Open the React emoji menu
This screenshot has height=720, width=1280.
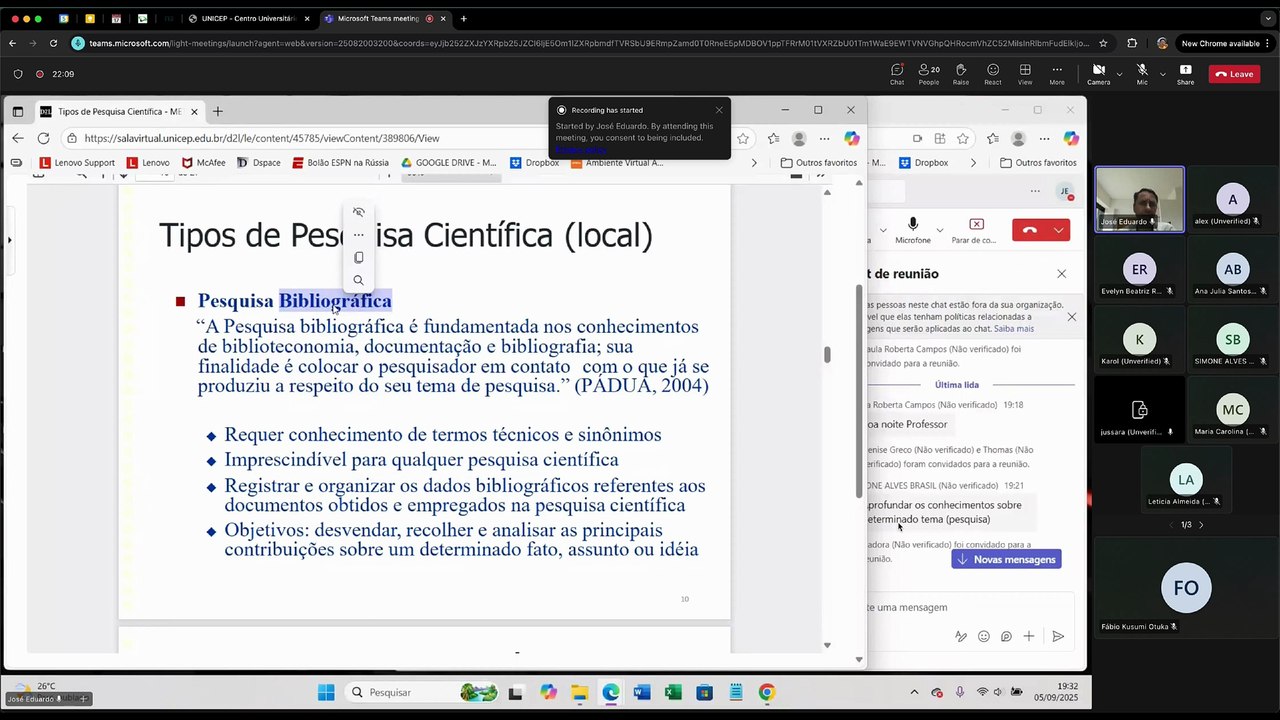[x=993, y=73]
